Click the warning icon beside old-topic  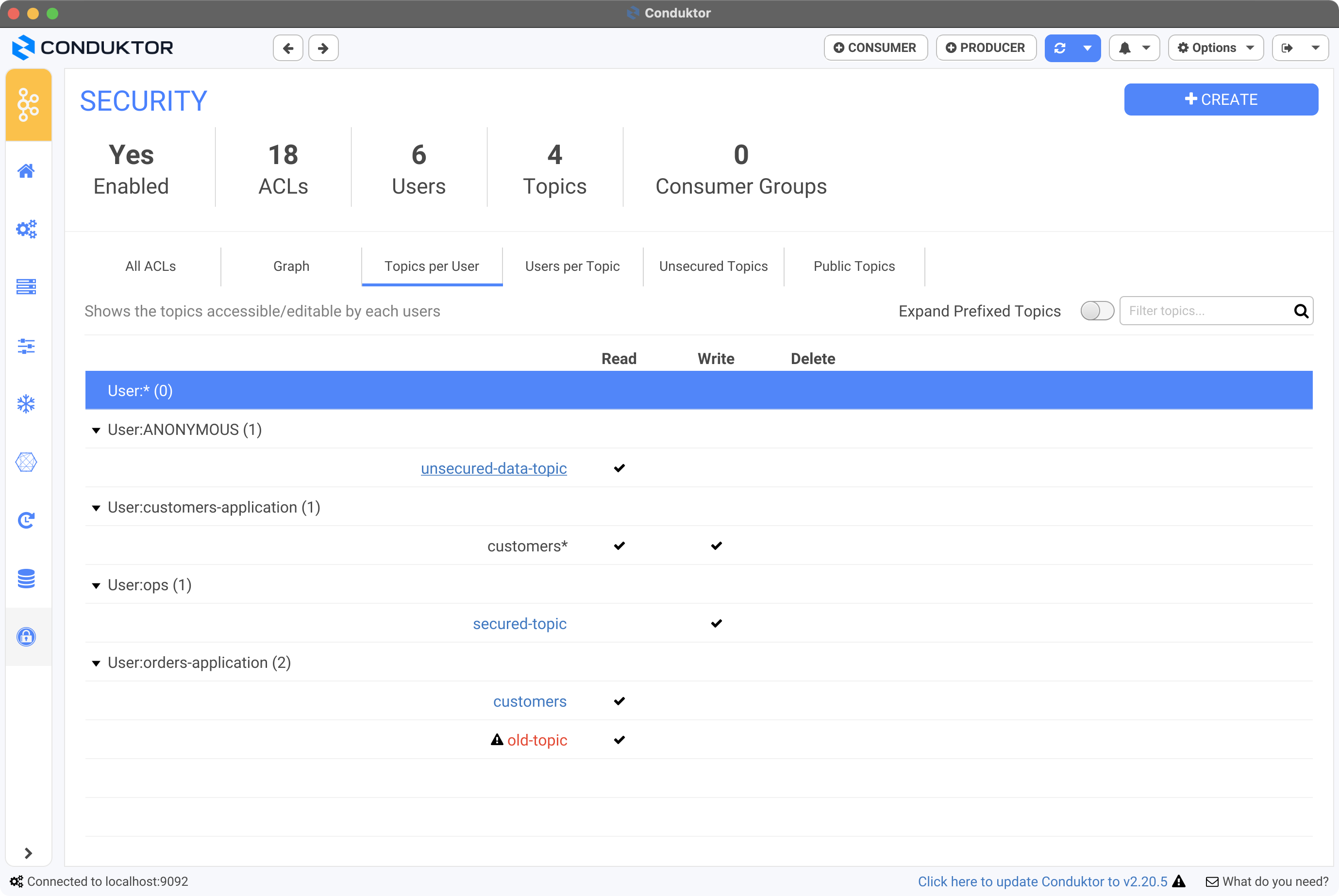point(497,739)
